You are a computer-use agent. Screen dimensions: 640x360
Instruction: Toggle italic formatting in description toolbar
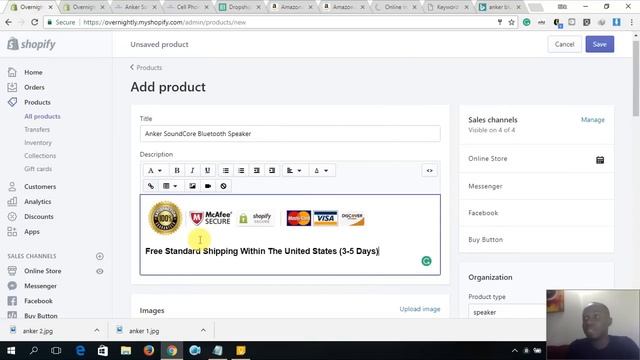[x=192, y=171]
